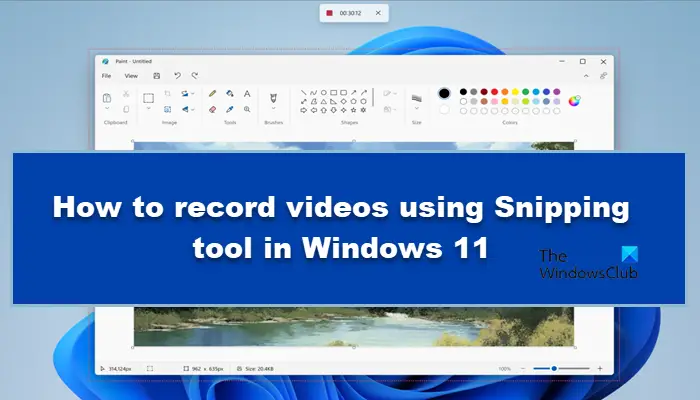Screen dimensions: 700x400
Task: Choose the pink color swatch
Action: point(494,101)
